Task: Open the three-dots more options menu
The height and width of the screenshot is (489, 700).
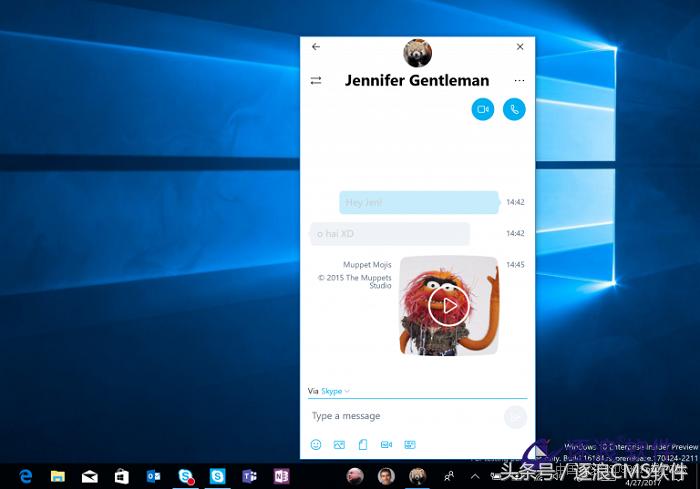Action: (519, 81)
